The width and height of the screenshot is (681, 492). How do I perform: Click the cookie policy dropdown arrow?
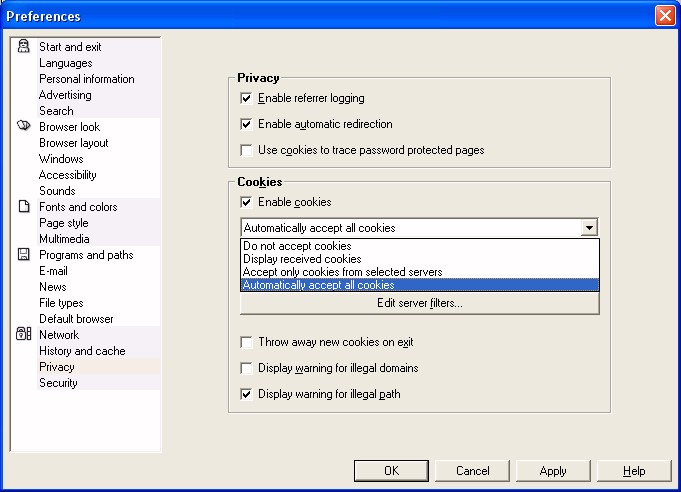(590, 228)
